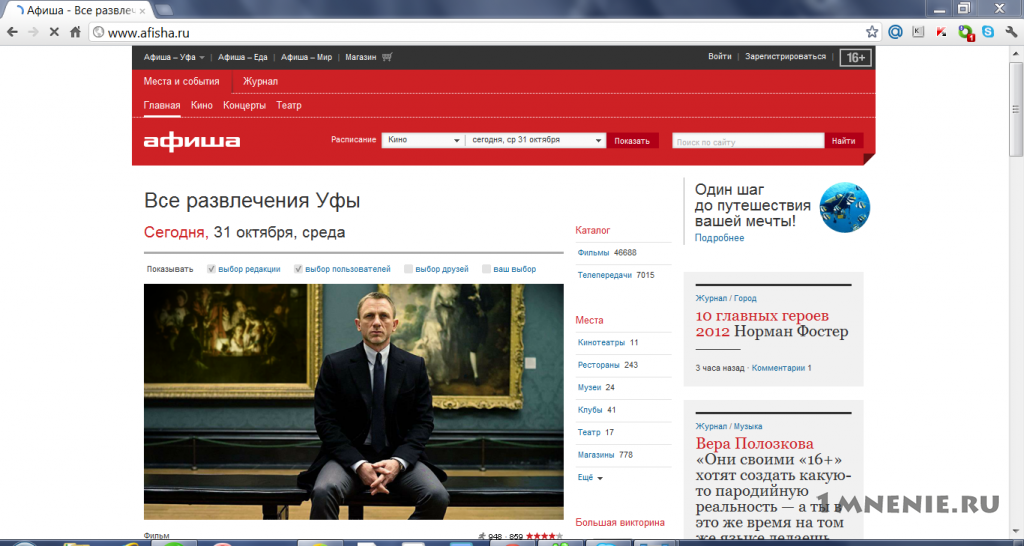Image resolution: width=1024 pixels, height=546 pixels.
Task: Close the Афиша browser tab
Action: [x=142, y=10]
